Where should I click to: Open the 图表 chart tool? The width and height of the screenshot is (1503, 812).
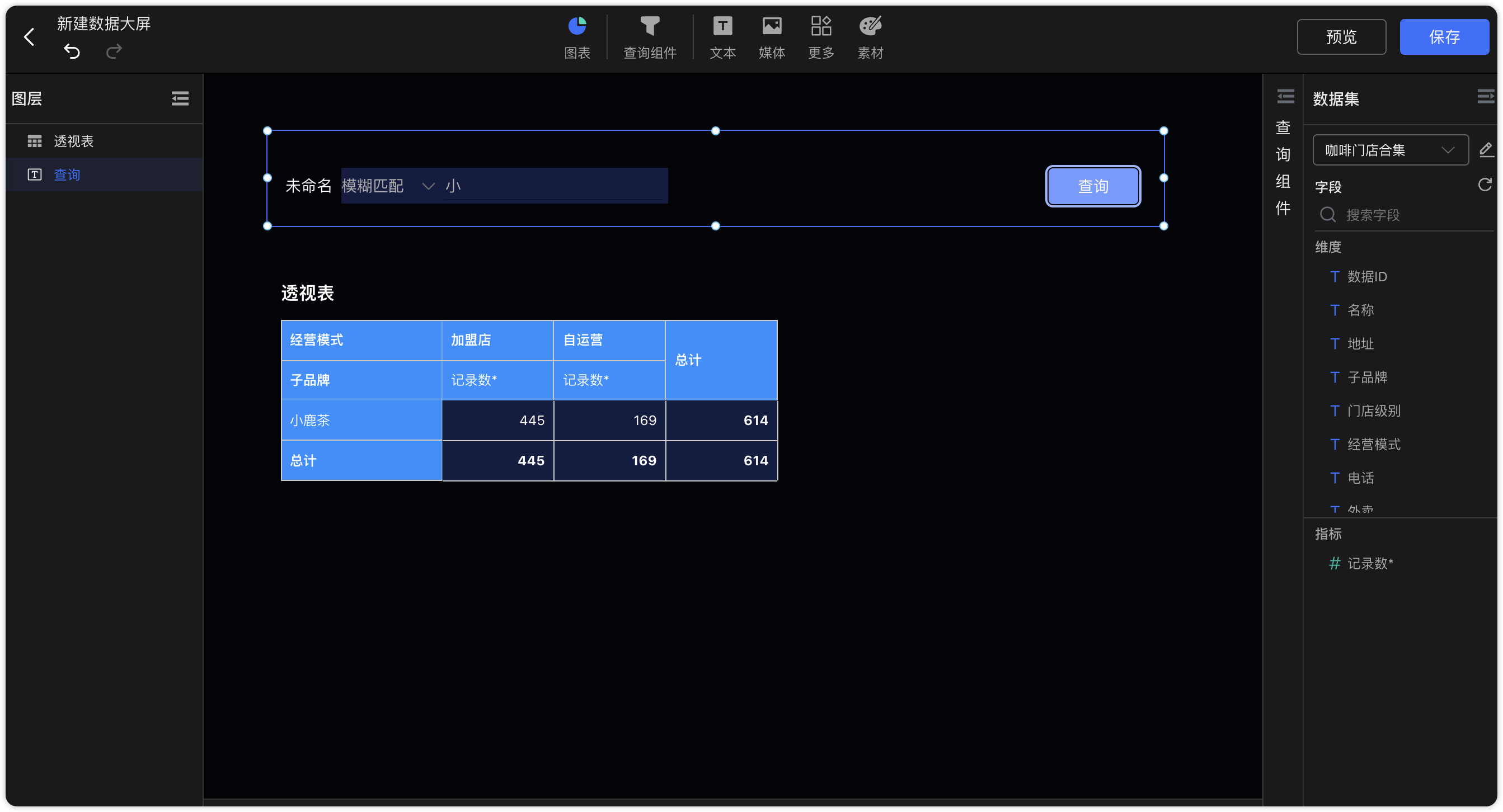point(577,37)
